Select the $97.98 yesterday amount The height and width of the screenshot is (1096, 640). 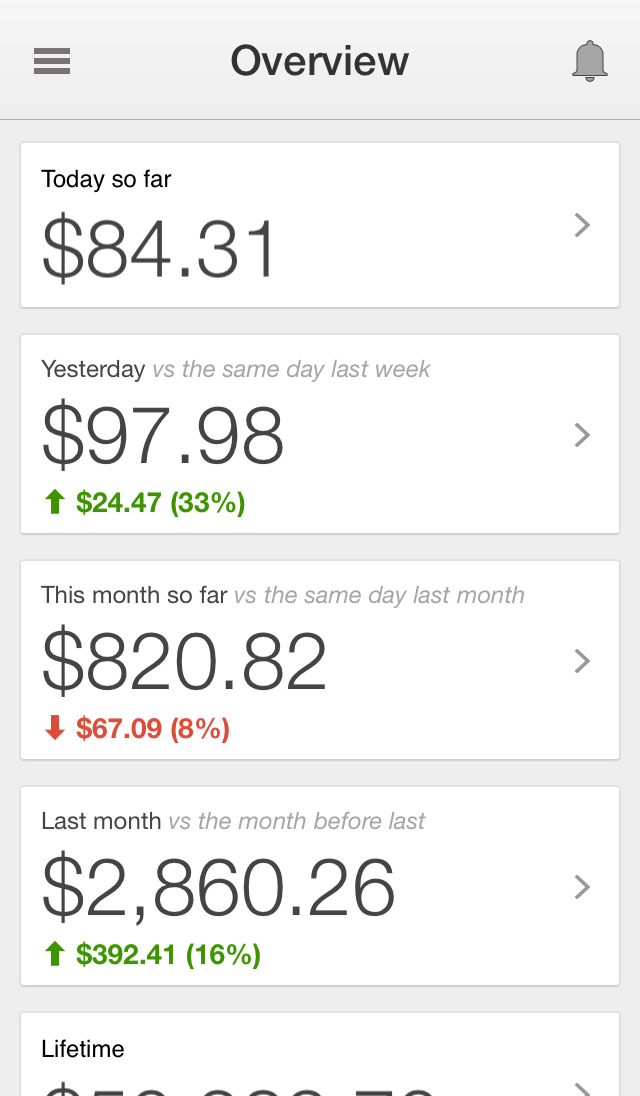(163, 437)
